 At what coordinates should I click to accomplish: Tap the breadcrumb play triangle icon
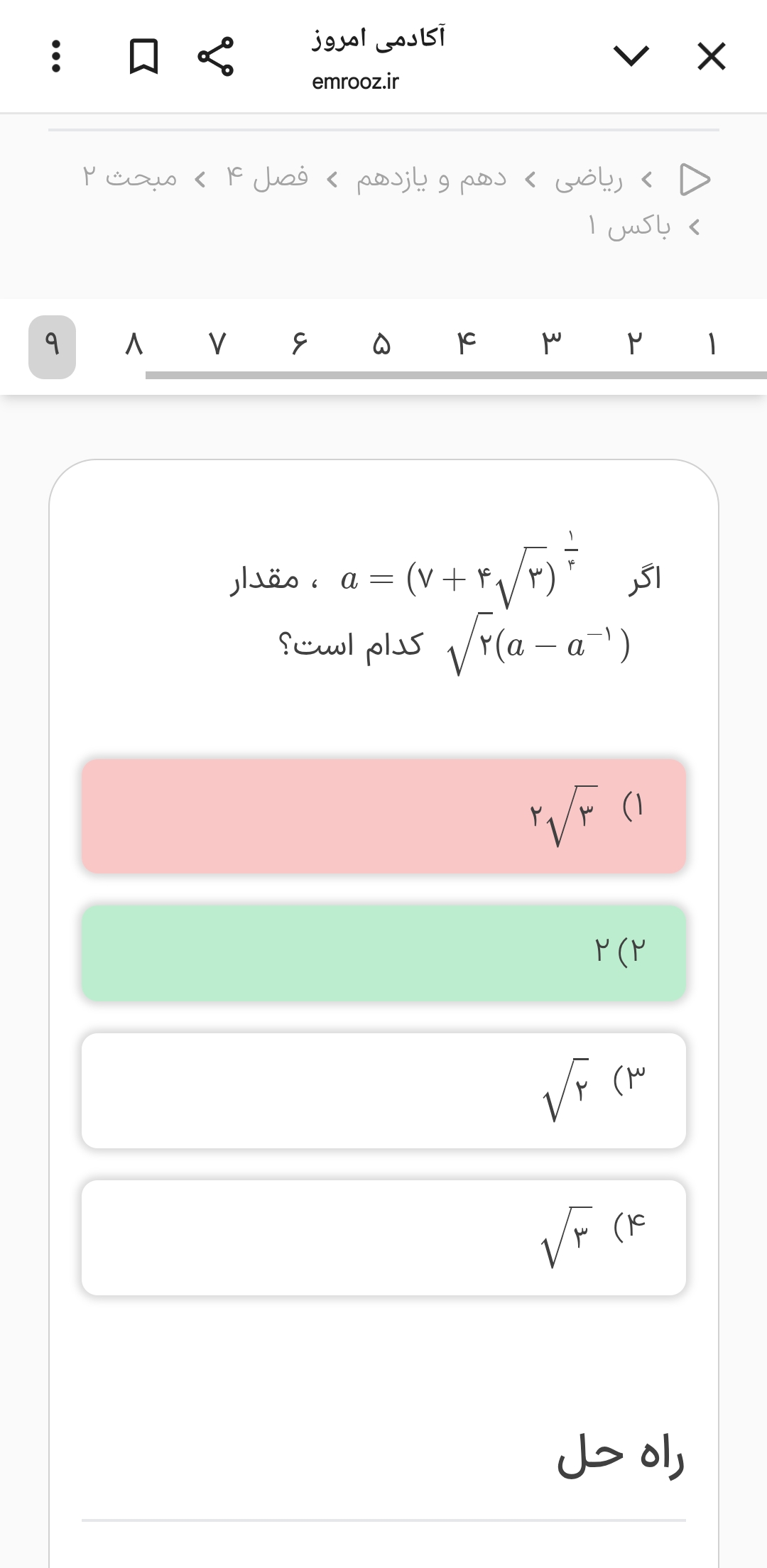click(x=695, y=179)
